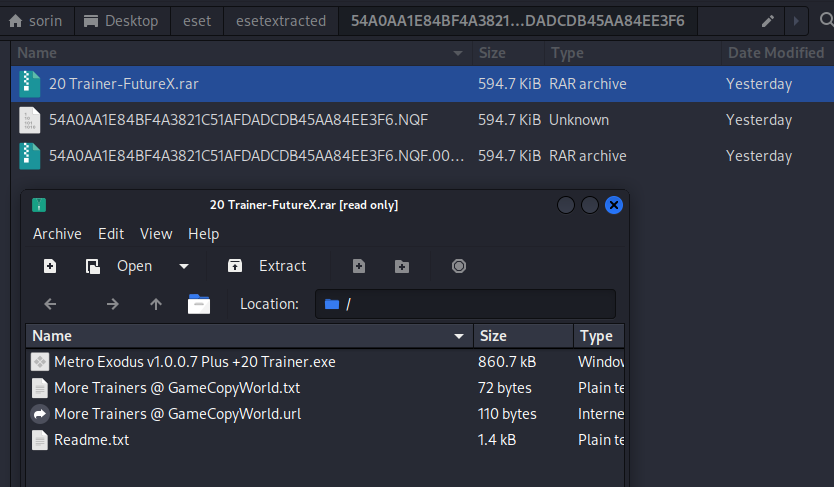
Task: Select the NQF.00… RAR archive file
Action: coord(422,156)
